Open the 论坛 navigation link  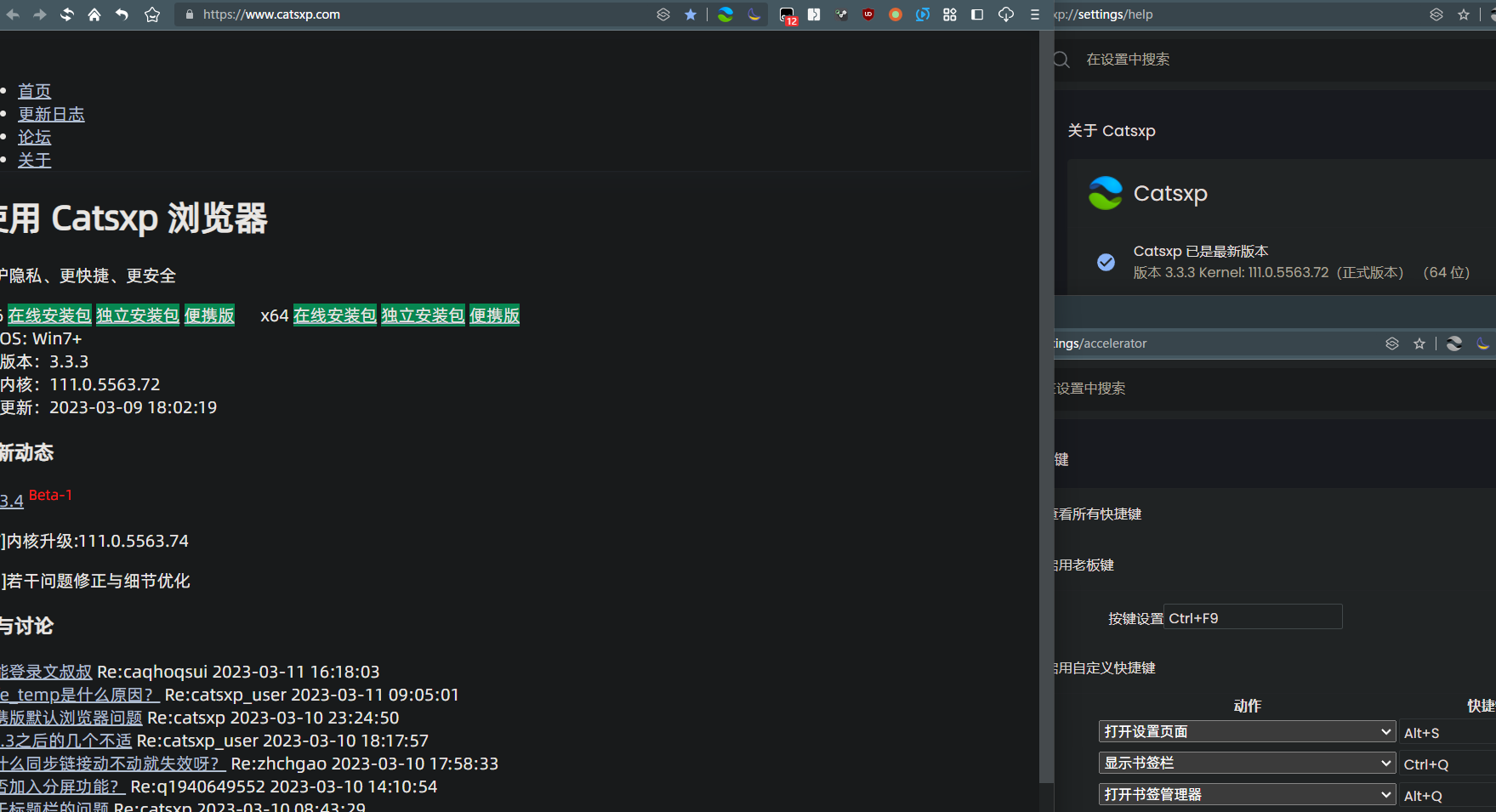(x=35, y=137)
